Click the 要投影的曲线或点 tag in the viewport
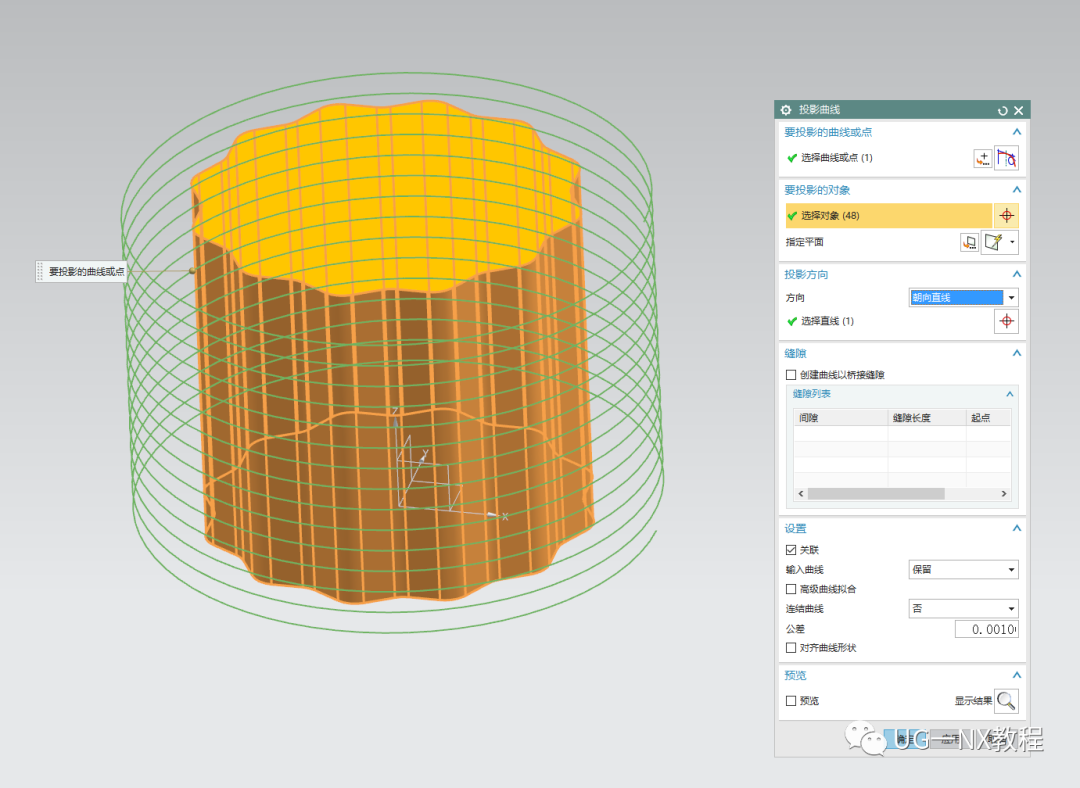The width and height of the screenshot is (1080, 788). (x=81, y=271)
